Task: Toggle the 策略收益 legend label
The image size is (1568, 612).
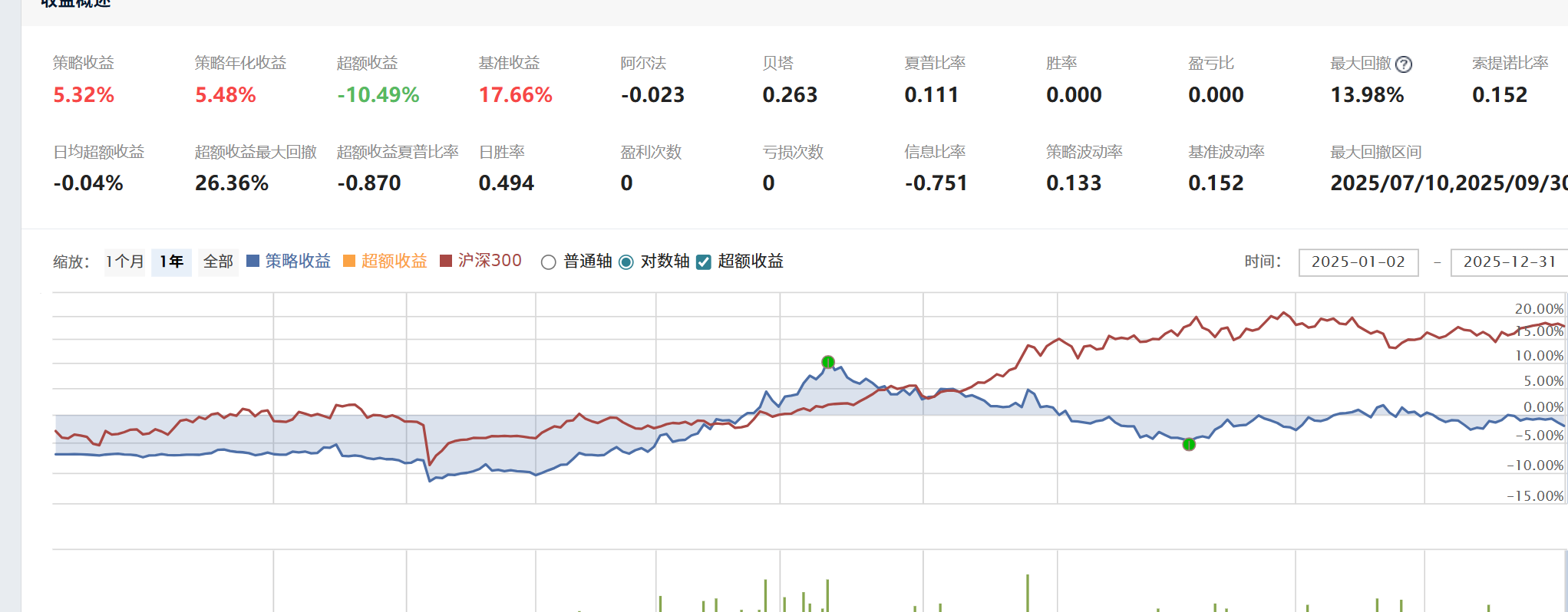Action: 298,262
